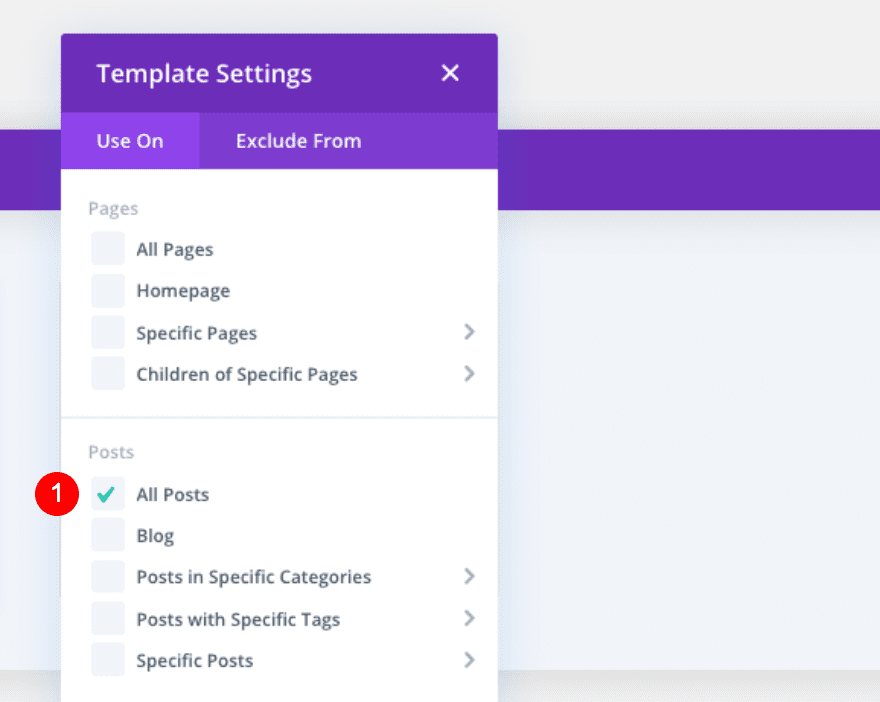Viewport: 880px width, 702px height.
Task: Open the Exclude From tab
Action: click(x=298, y=141)
